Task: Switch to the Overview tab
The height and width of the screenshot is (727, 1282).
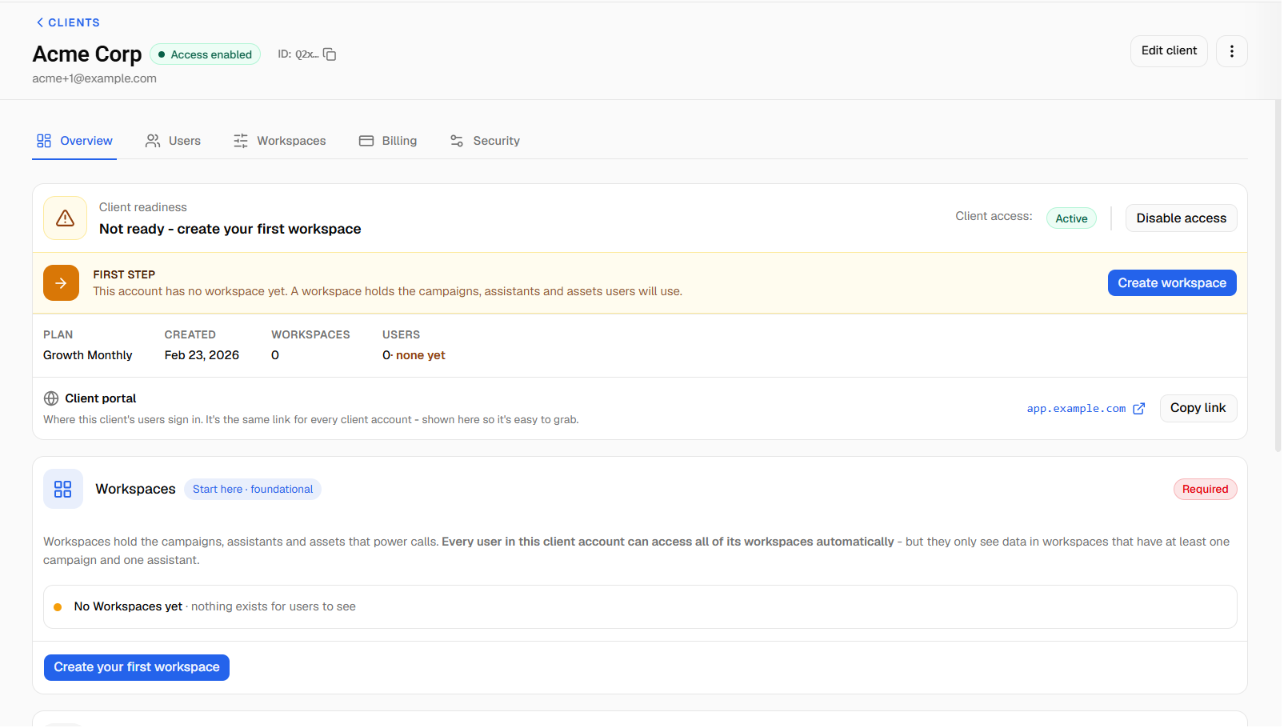Action: click(74, 141)
